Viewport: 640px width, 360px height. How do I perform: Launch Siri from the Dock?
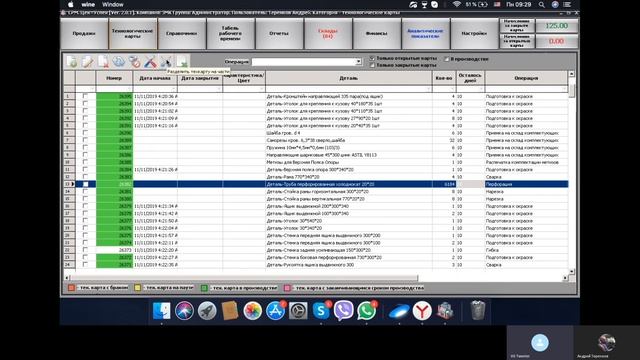(x=184, y=311)
